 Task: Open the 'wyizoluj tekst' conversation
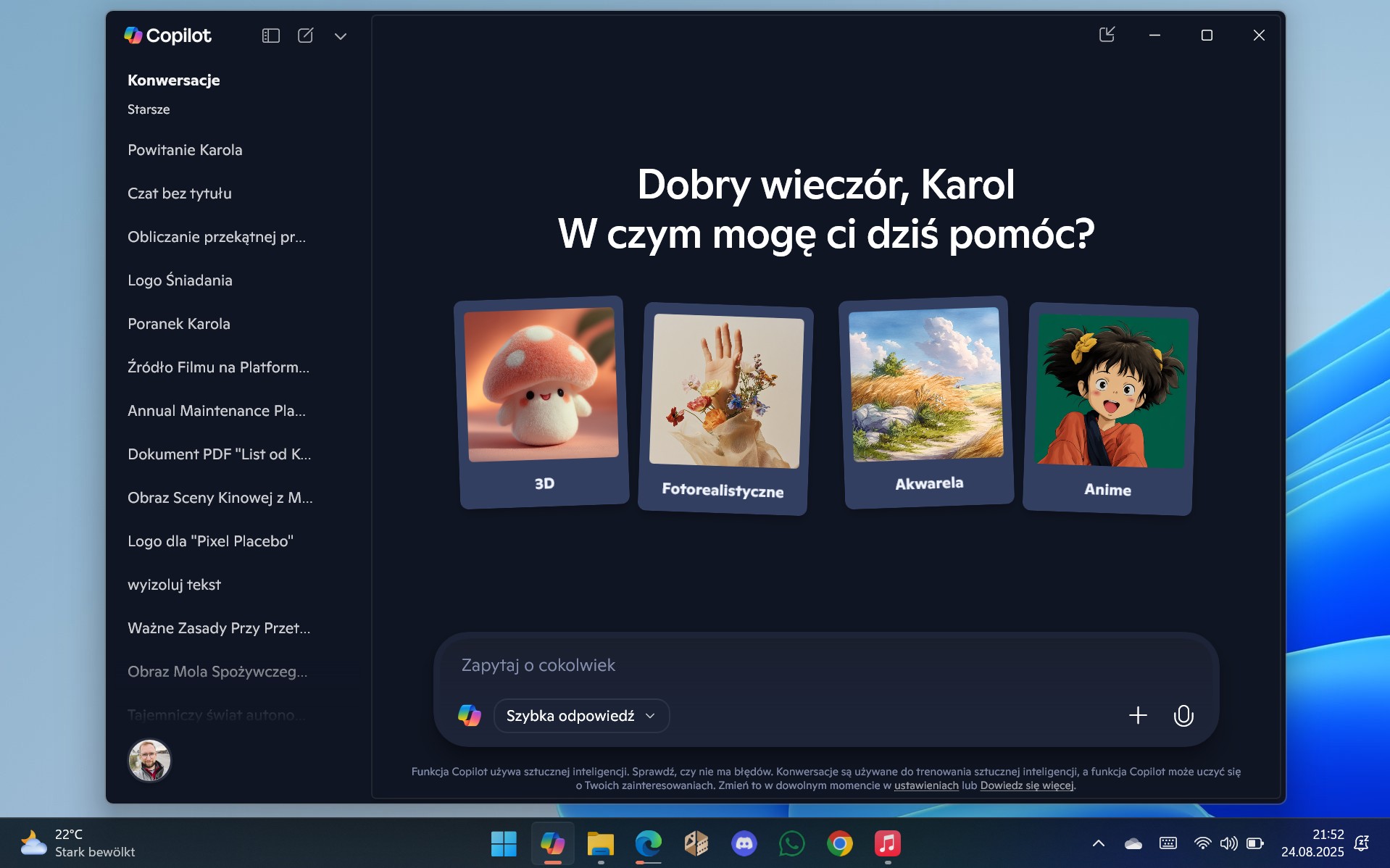pyautogui.click(x=174, y=585)
